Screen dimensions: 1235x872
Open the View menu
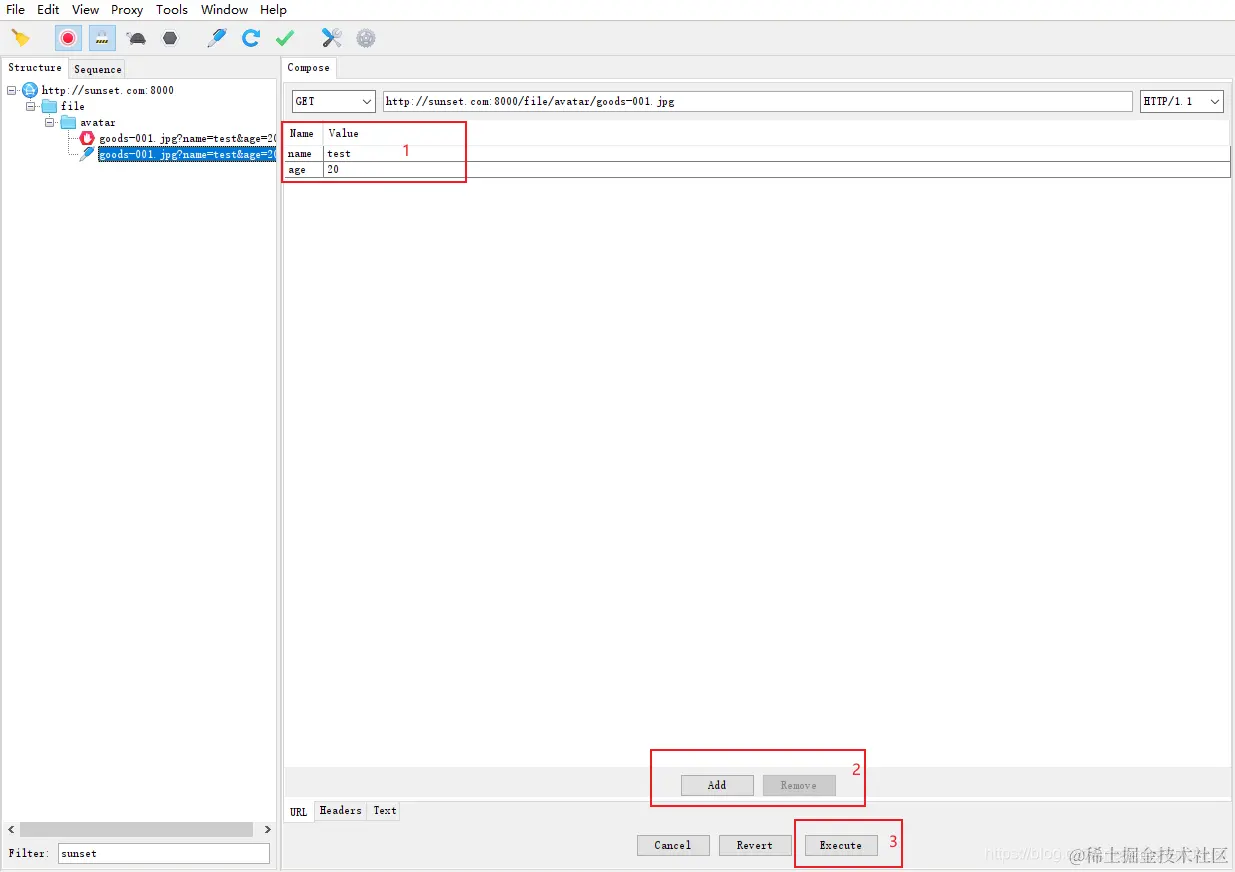(x=86, y=9)
